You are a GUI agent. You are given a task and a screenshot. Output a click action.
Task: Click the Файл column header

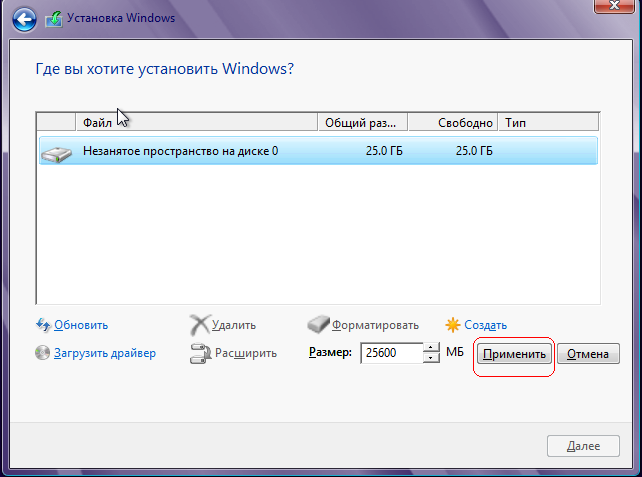pos(197,122)
